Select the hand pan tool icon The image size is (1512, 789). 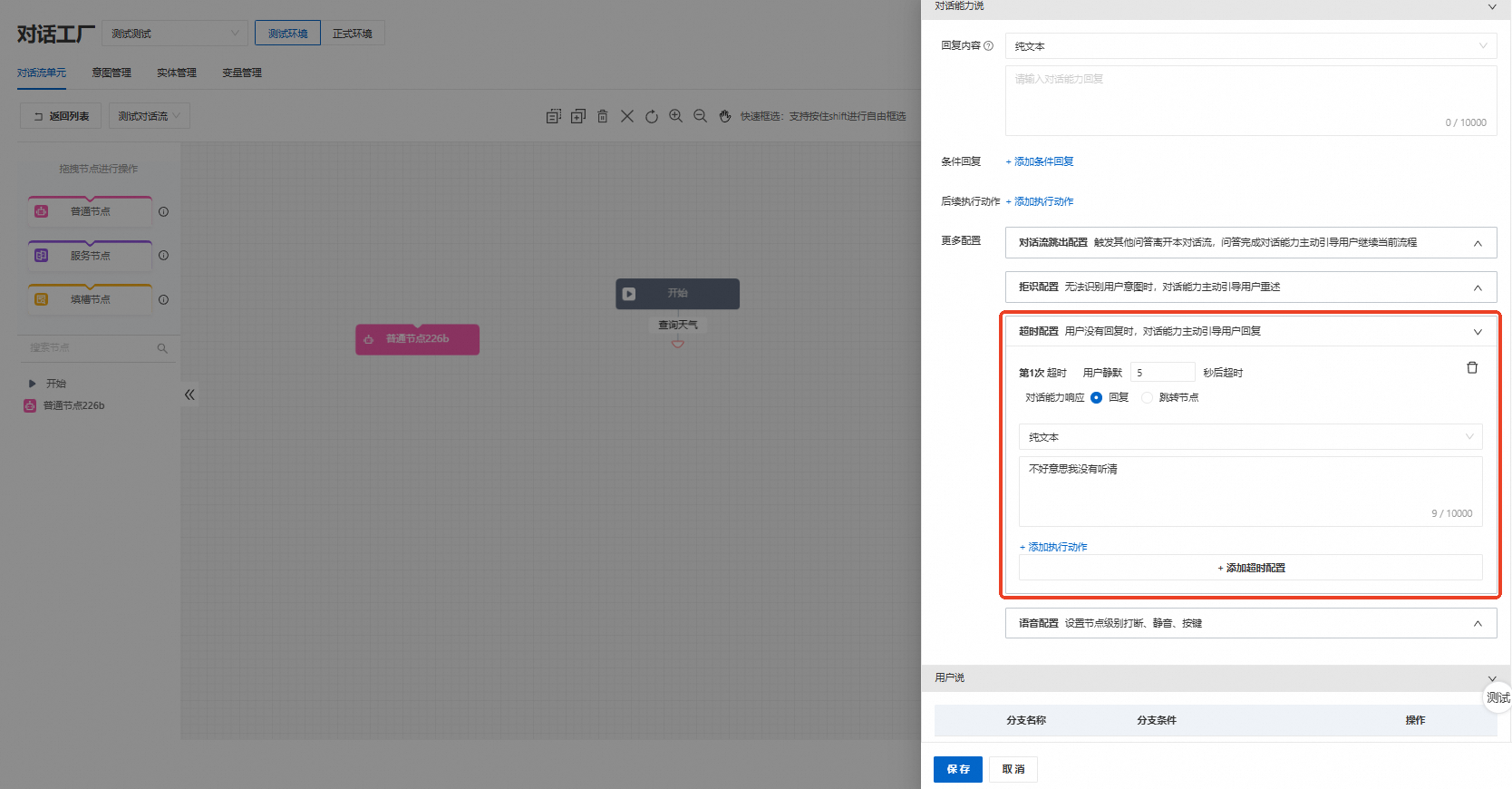(x=724, y=116)
